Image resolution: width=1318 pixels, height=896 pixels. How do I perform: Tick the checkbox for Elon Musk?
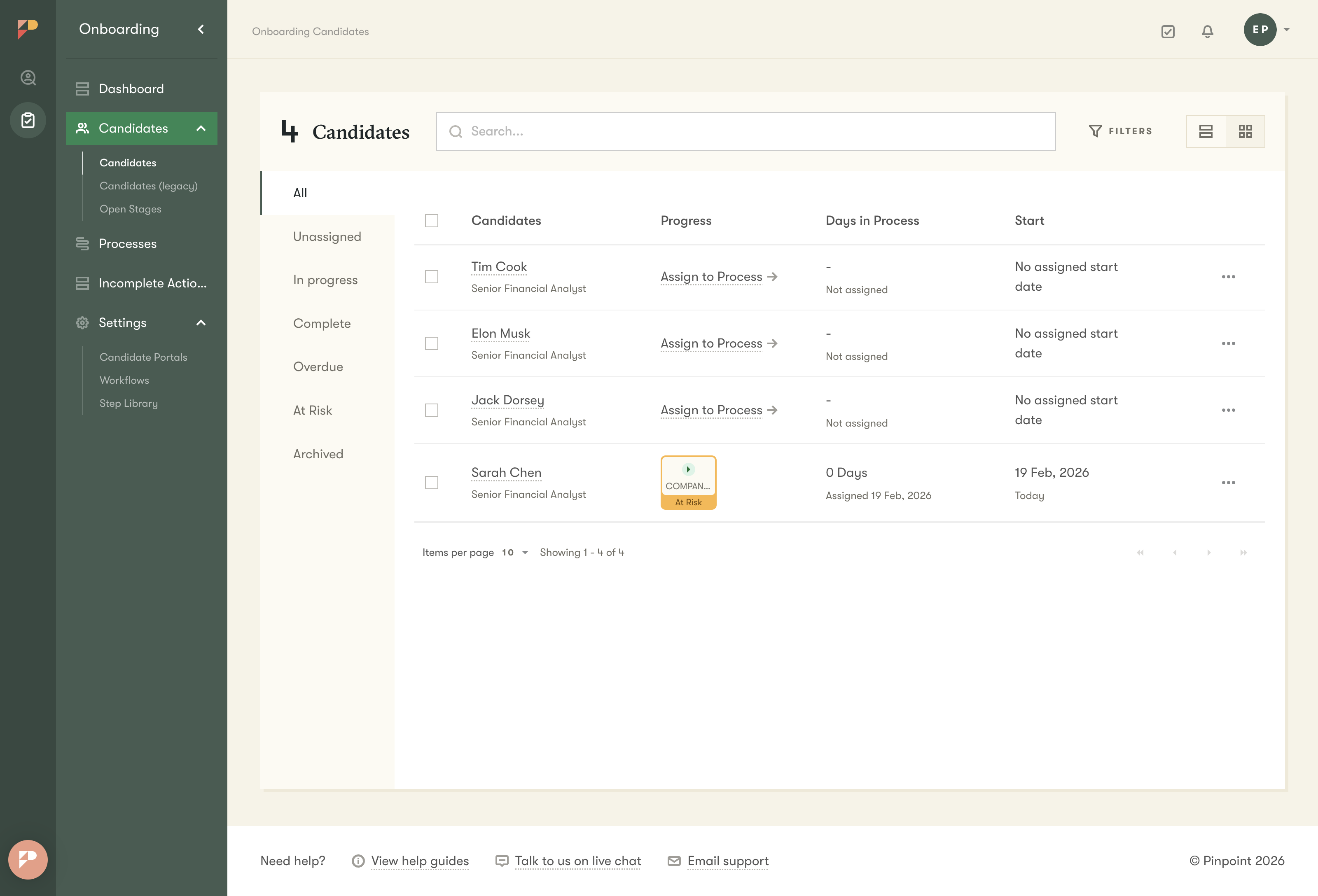click(432, 344)
